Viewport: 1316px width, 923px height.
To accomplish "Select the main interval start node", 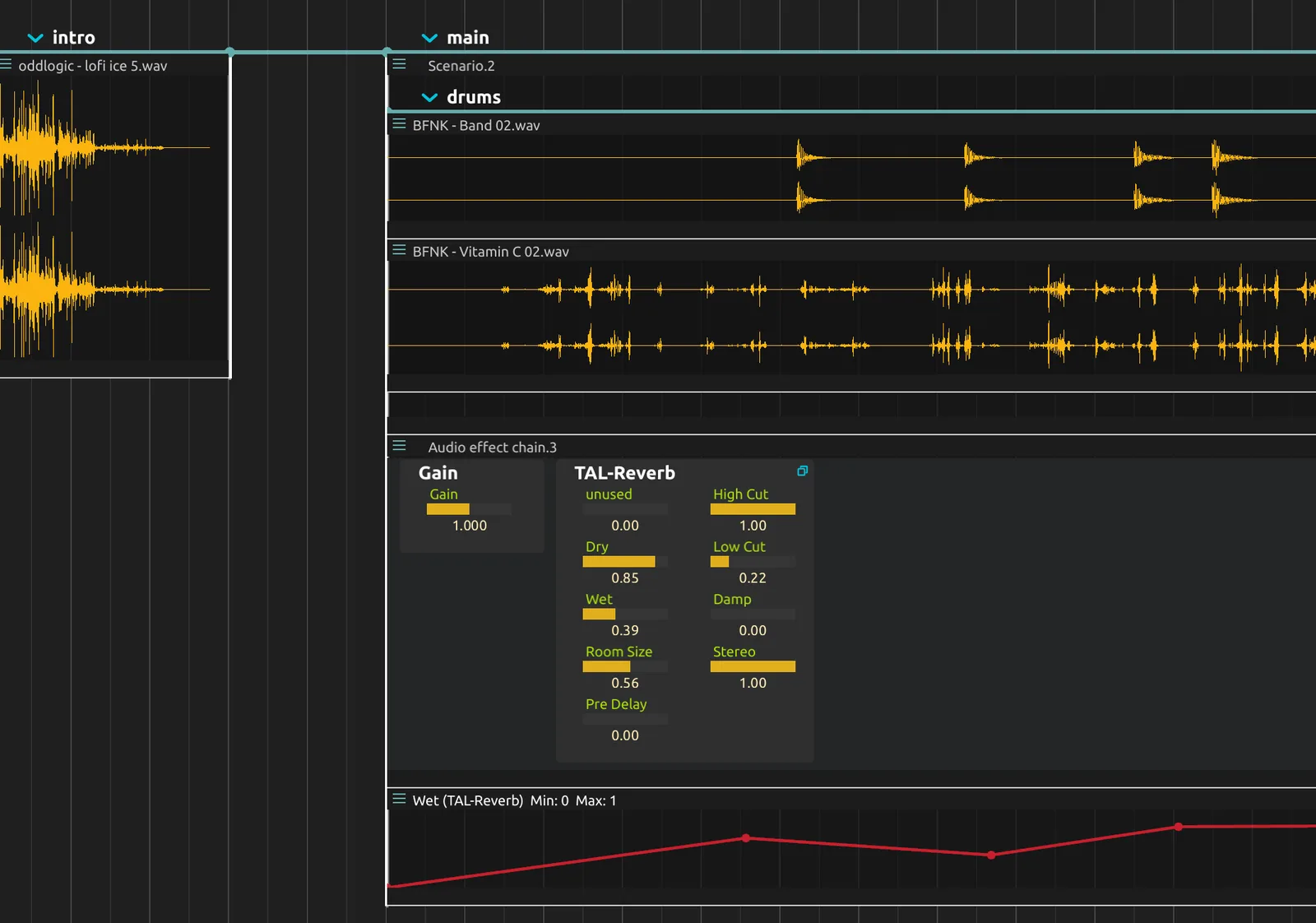I will click(x=387, y=52).
